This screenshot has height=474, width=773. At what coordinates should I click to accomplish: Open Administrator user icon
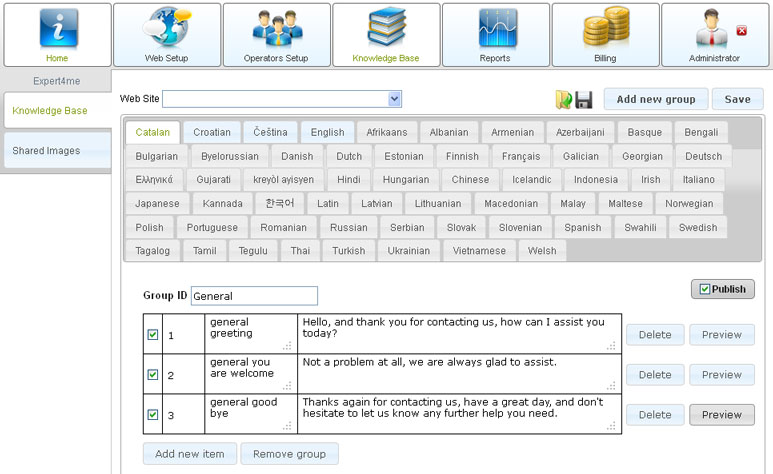tap(712, 29)
